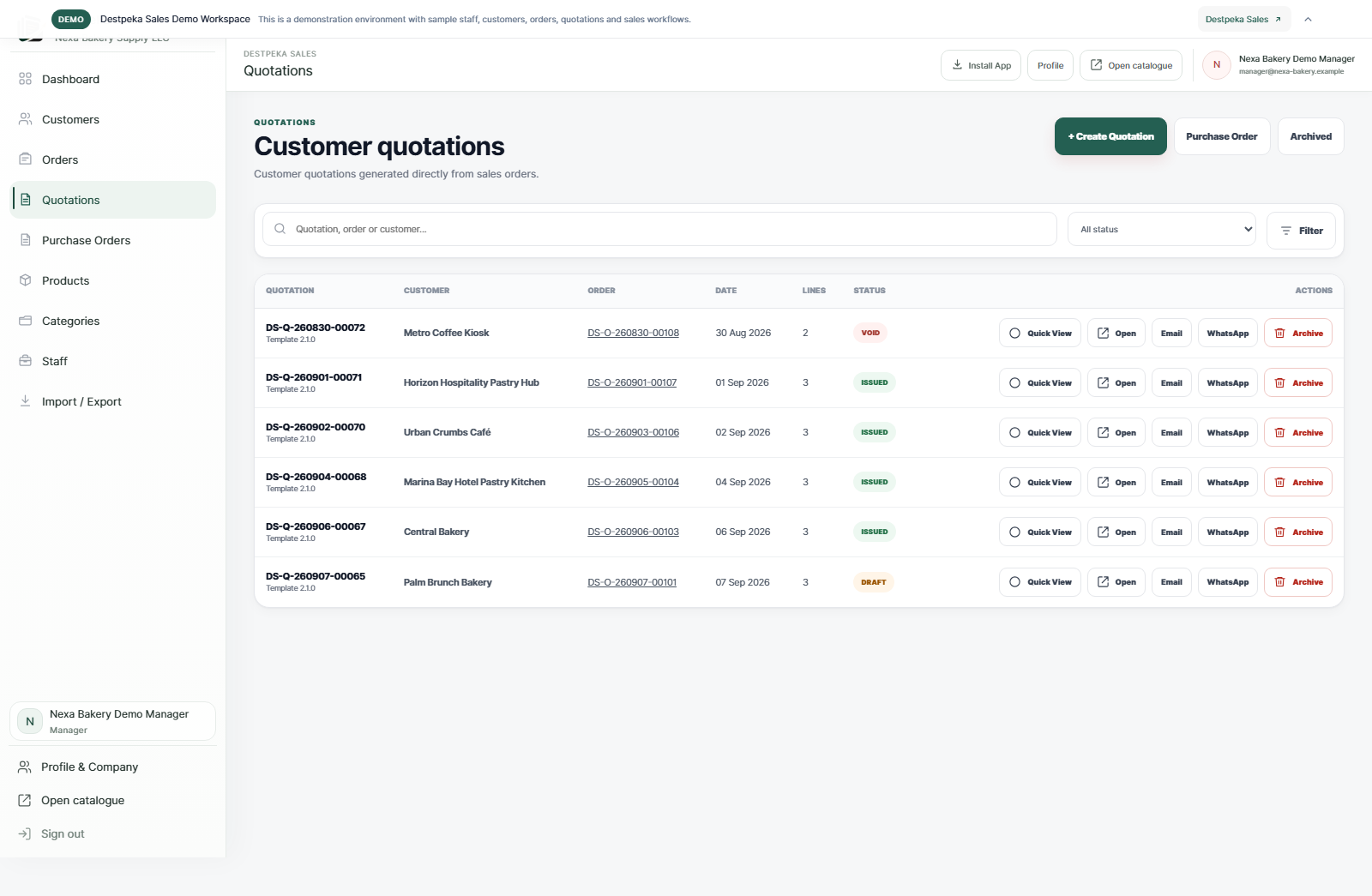The height and width of the screenshot is (896, 1372).
Task: Go to Customers in sidebar
Action: pyautogui.click(x=112, y=119)
